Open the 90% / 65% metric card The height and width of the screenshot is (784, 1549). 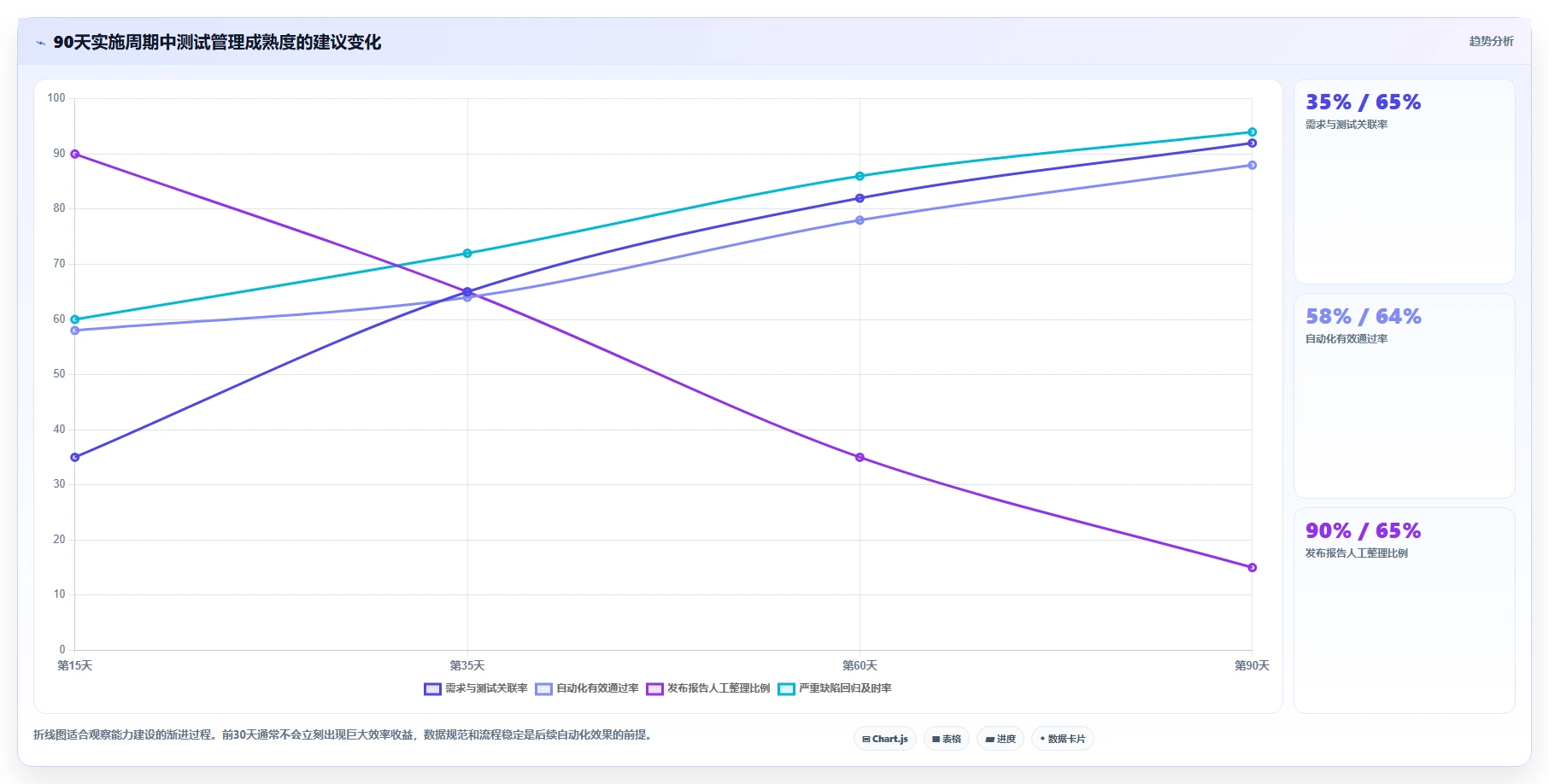click(1405, 611)
